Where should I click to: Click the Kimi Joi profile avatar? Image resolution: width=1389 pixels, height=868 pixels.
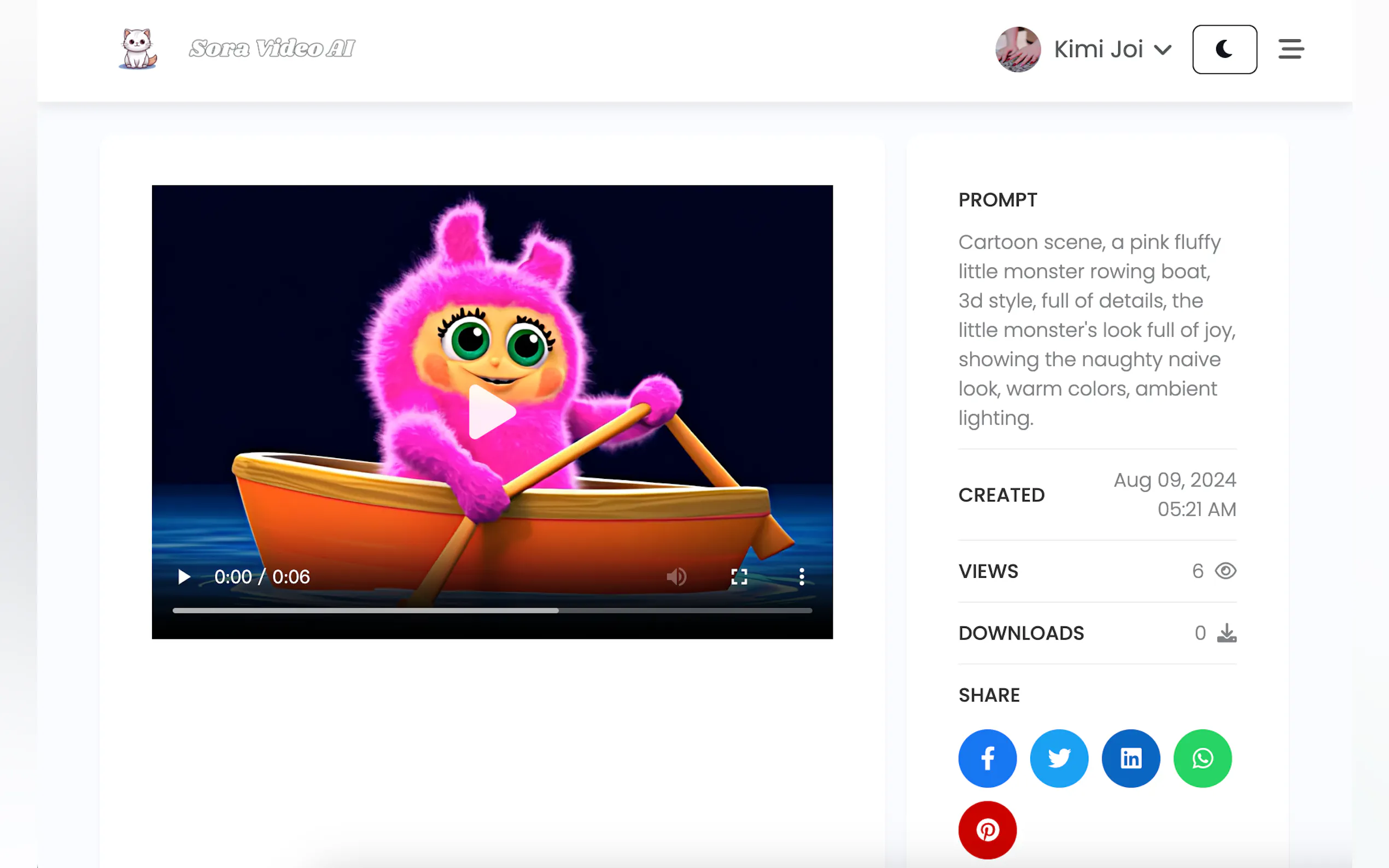coord(1018,49)
